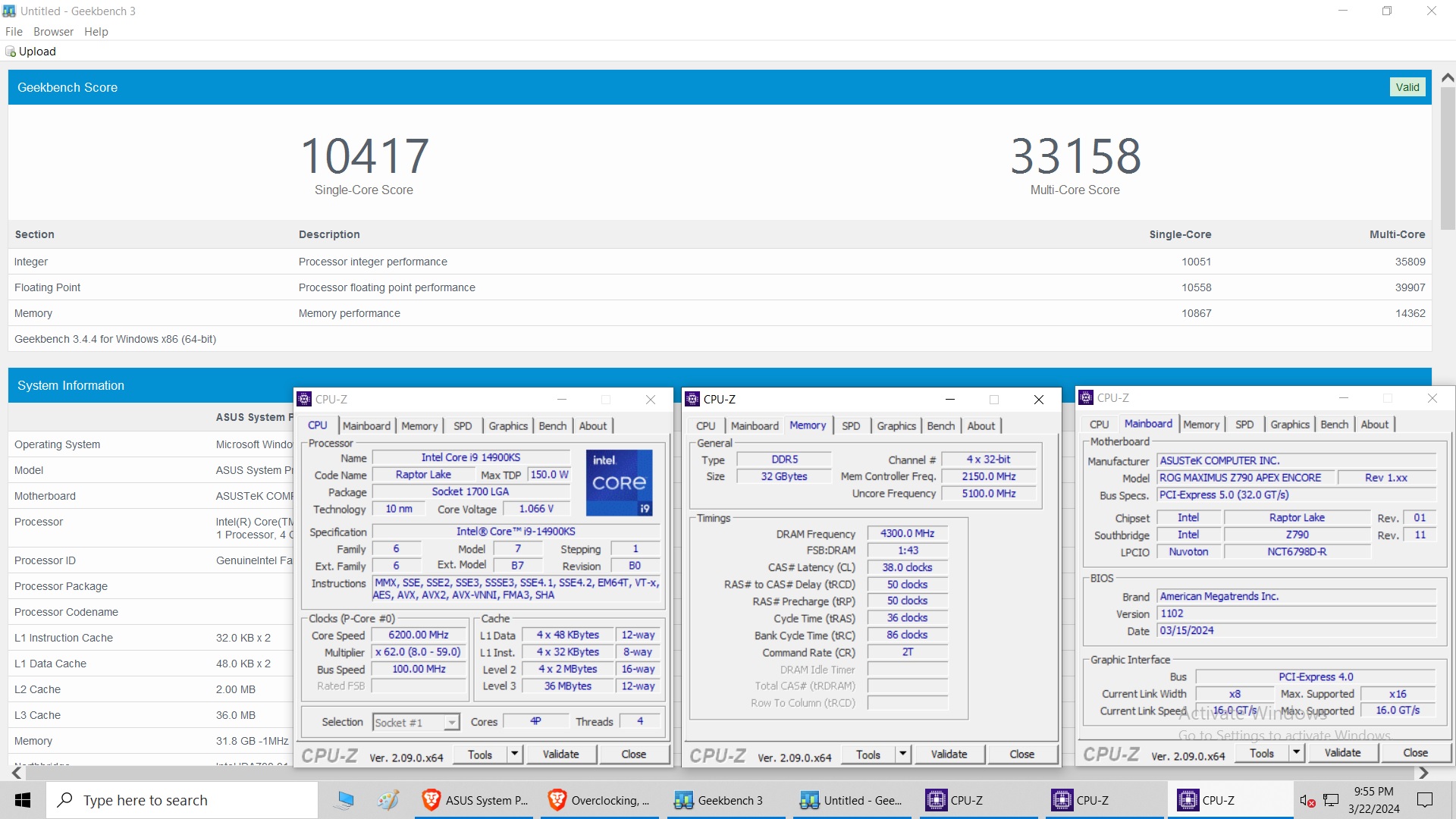Click the horizontal scroll right arrow
The height and width of the screenshot is (819, 1456).
pyautogui.click(x=1423, y=773)
